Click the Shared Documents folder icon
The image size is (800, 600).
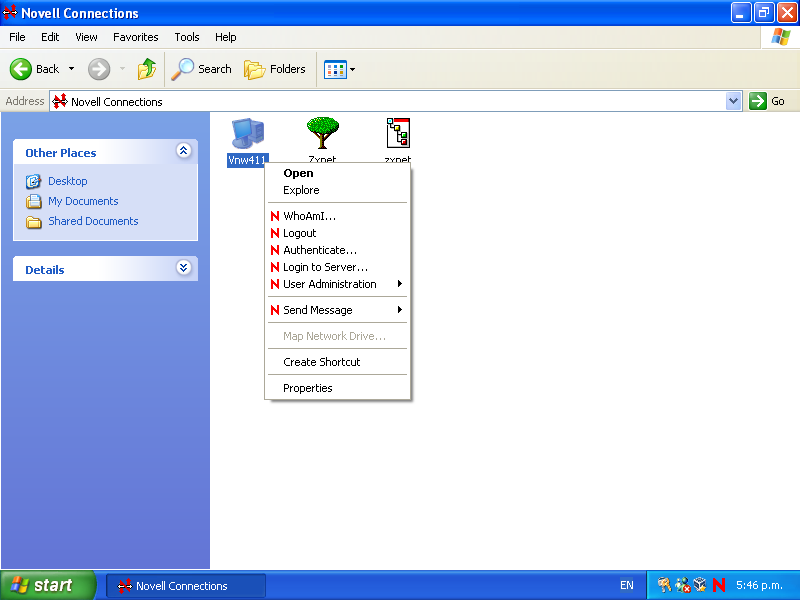tap(34, 221)
